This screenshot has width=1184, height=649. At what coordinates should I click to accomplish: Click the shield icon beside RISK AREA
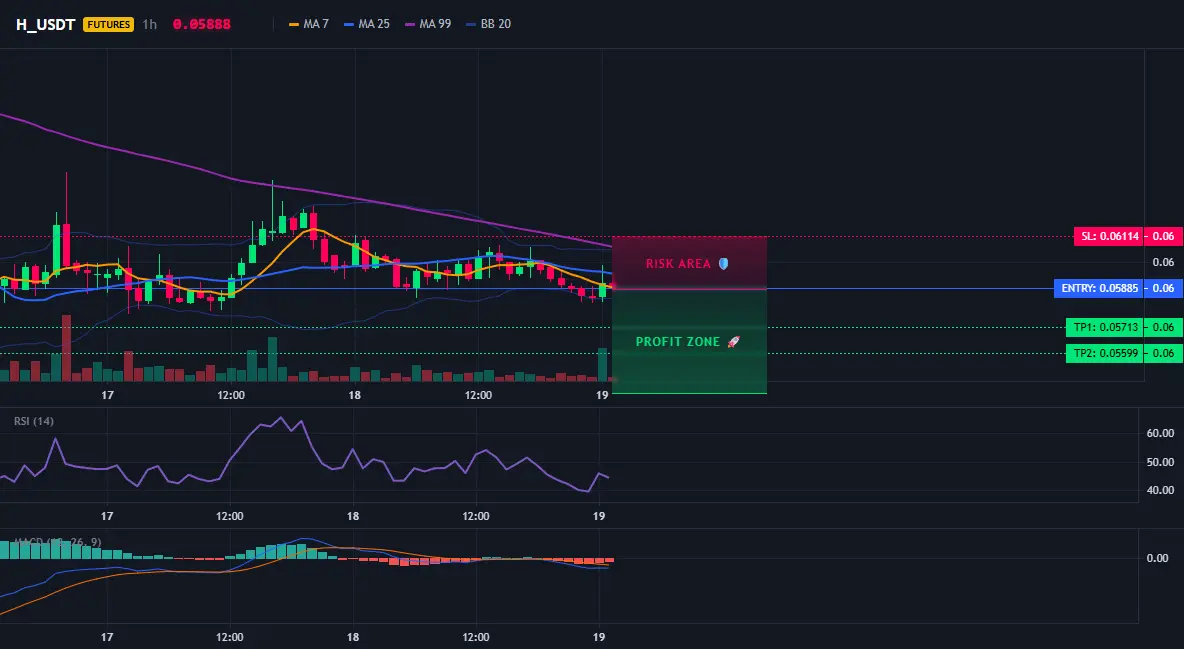723,264
